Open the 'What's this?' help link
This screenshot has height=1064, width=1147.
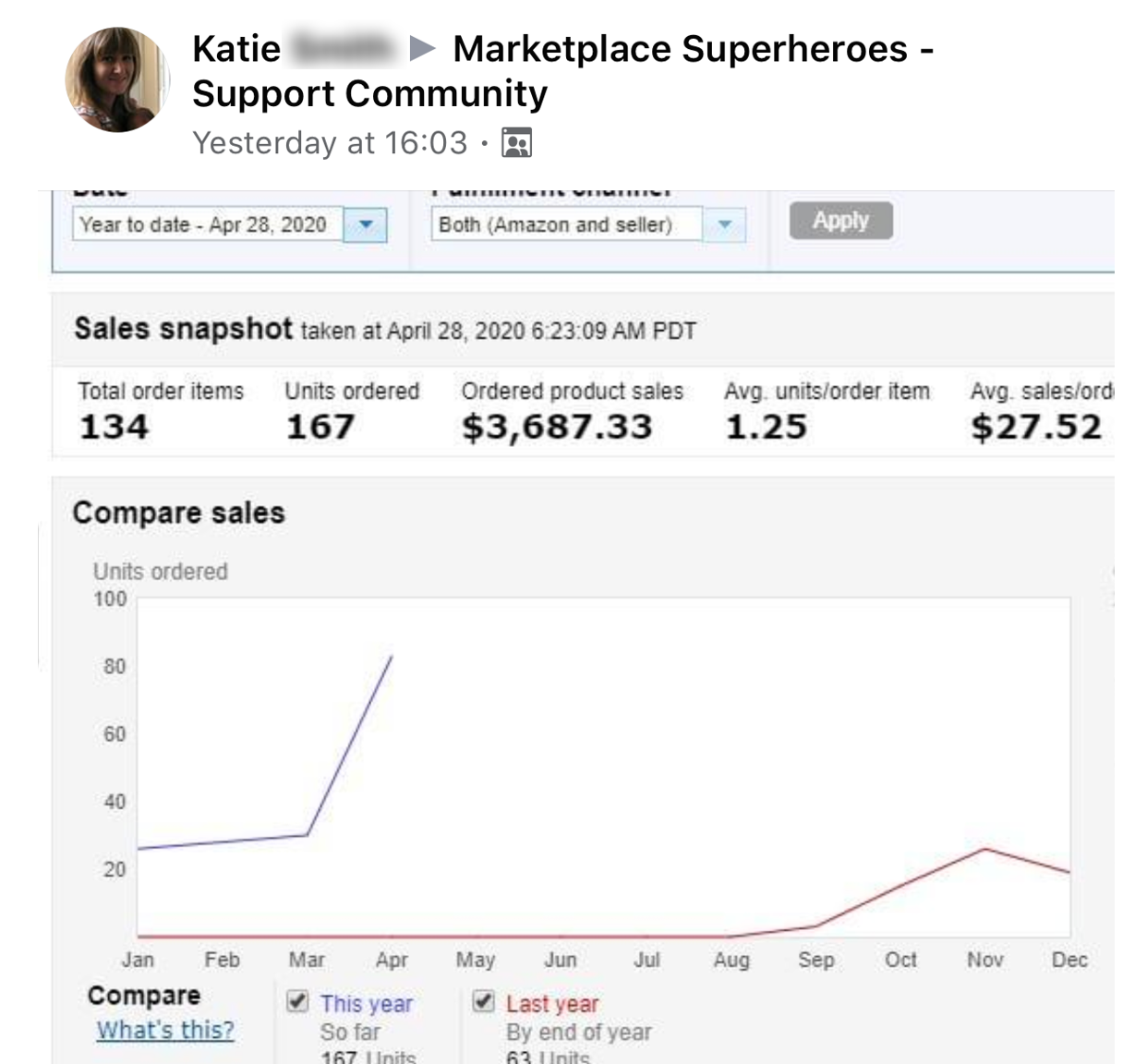coord(165,1030)
